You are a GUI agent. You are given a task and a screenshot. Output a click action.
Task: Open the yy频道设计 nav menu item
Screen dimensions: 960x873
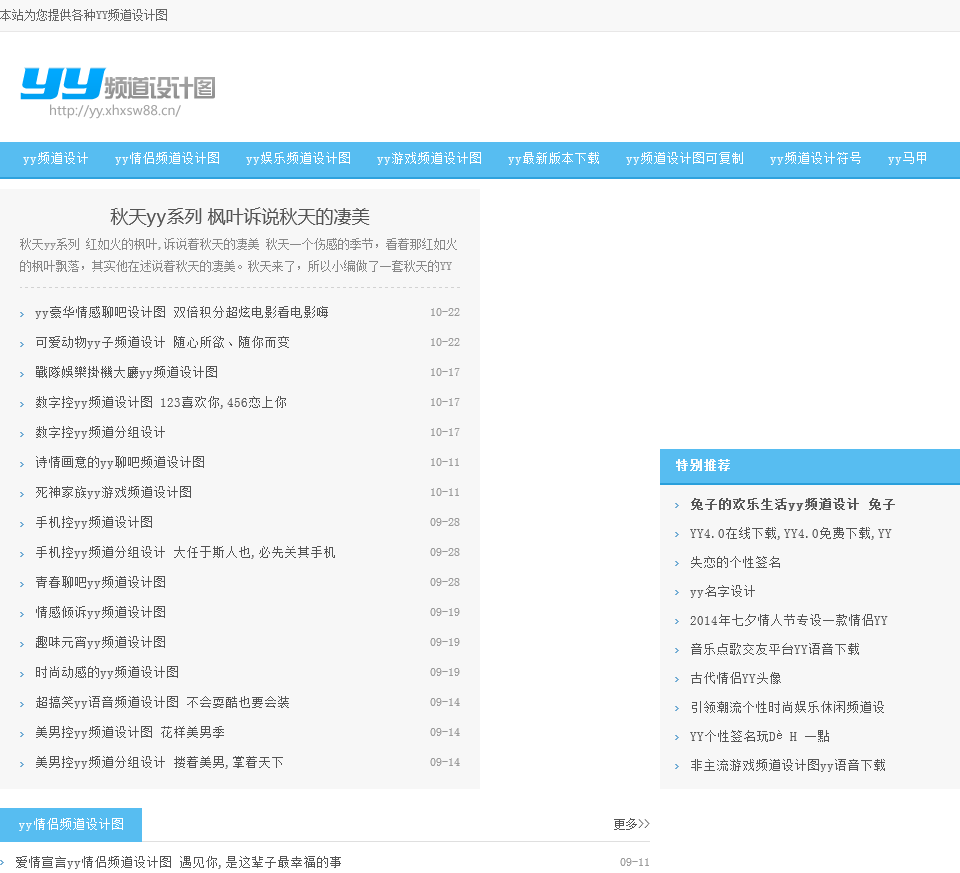pyautogui.click(x=56, y=159)
